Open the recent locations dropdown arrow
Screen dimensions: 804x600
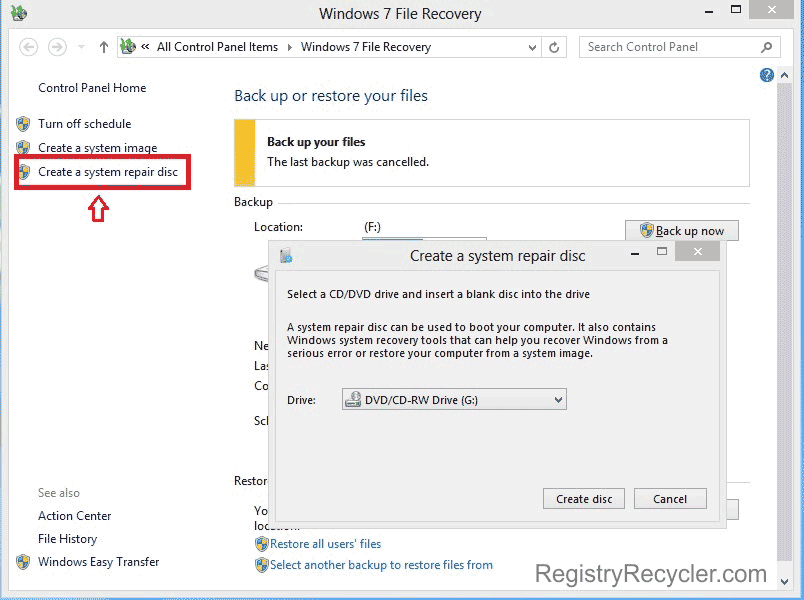tap(81, 47)
